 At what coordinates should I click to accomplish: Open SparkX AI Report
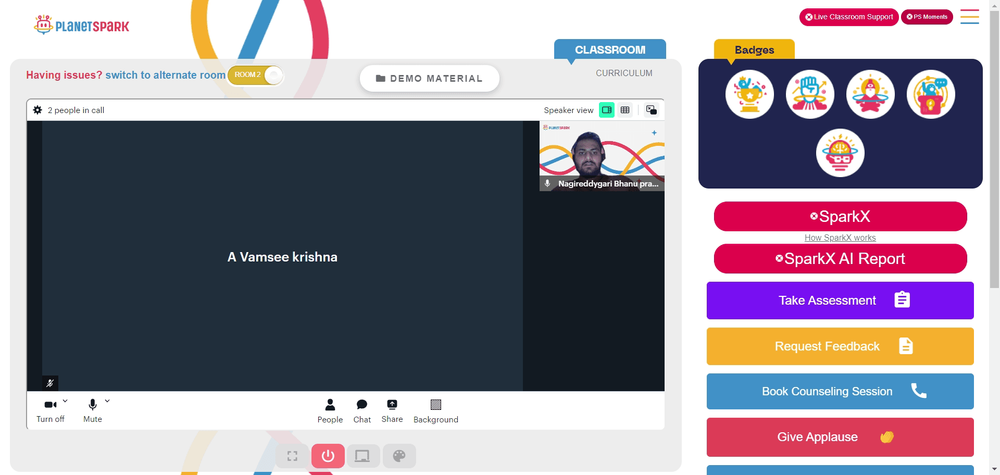(840, 259)
